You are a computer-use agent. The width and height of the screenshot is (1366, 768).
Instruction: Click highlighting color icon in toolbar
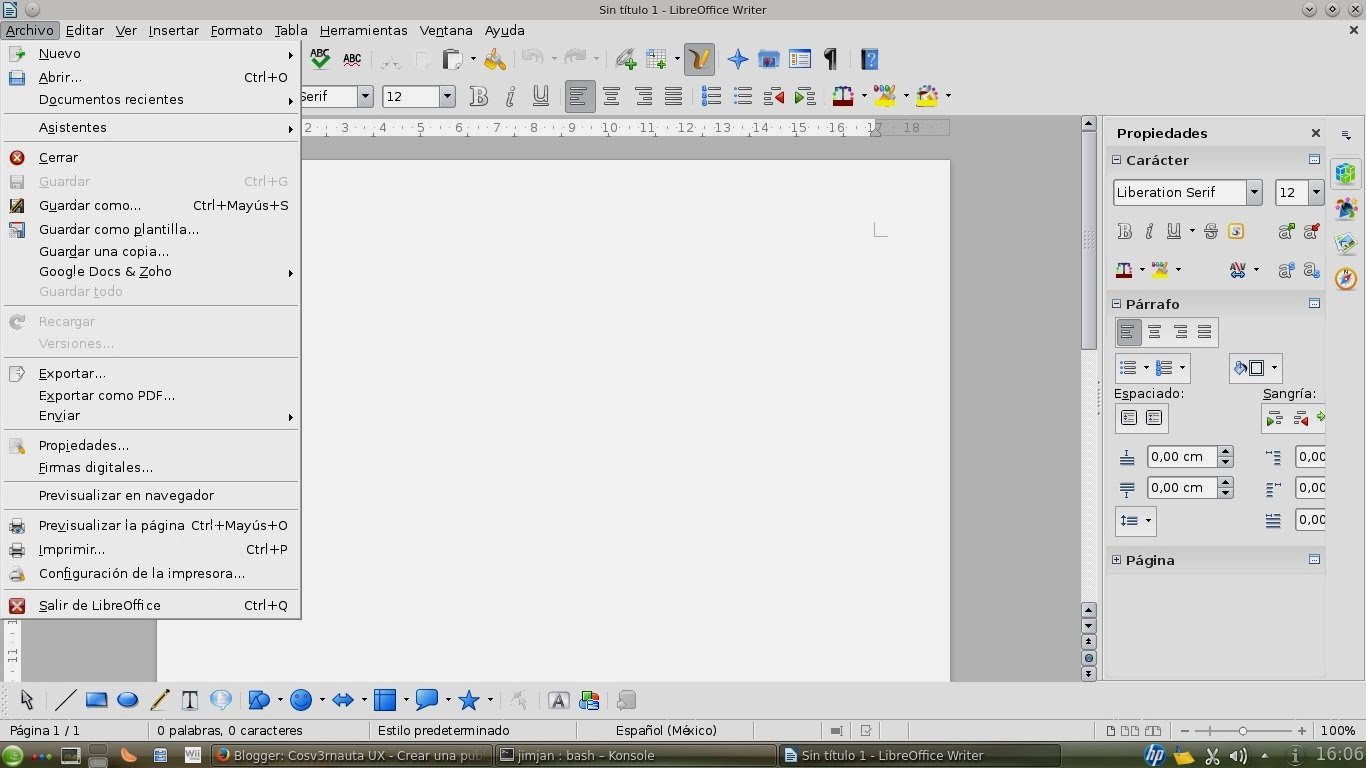pyautogui.click(x=884, y=96)
